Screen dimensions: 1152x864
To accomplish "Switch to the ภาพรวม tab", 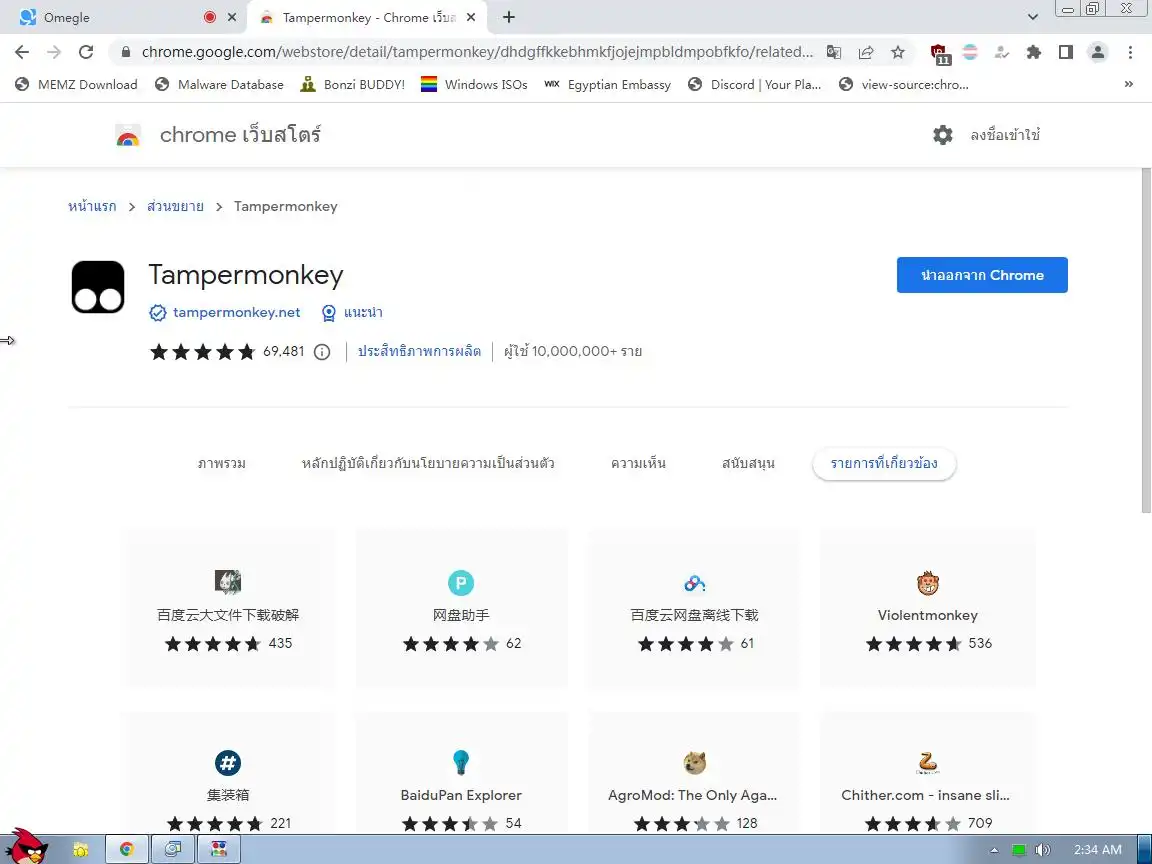I will tap(221, 464).
